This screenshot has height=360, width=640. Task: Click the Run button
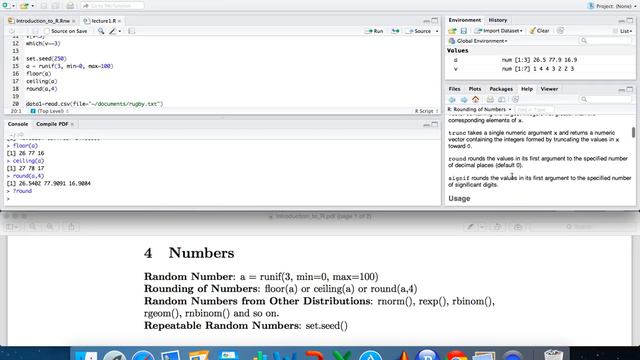coord(374,31)
